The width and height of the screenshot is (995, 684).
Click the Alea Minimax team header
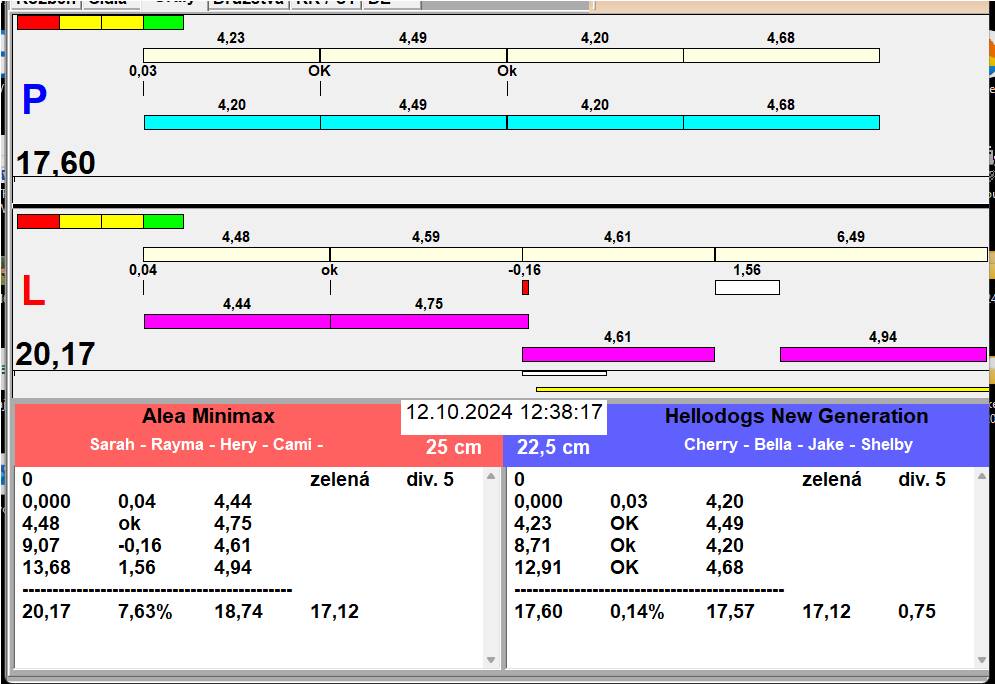click(x=208, y=417)
